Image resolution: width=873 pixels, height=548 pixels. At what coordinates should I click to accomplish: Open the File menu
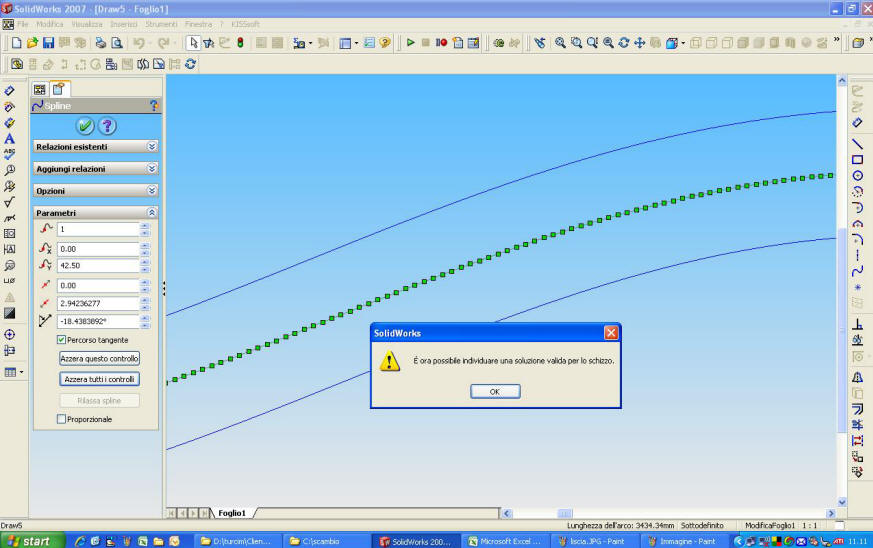pyautogui.click(x=22, y=24)
